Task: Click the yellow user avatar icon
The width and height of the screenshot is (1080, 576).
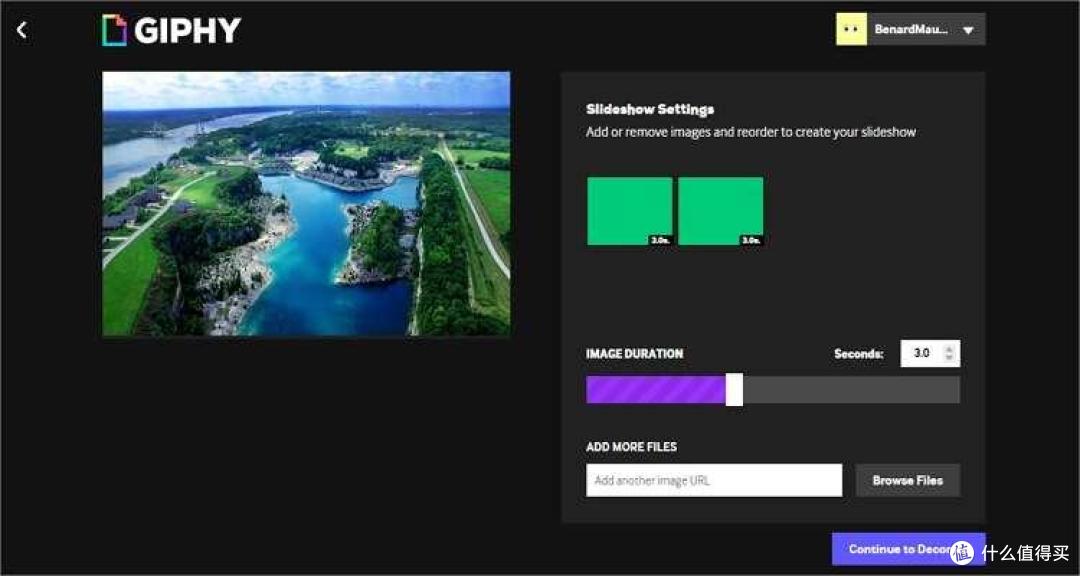Action: point(851,30)
